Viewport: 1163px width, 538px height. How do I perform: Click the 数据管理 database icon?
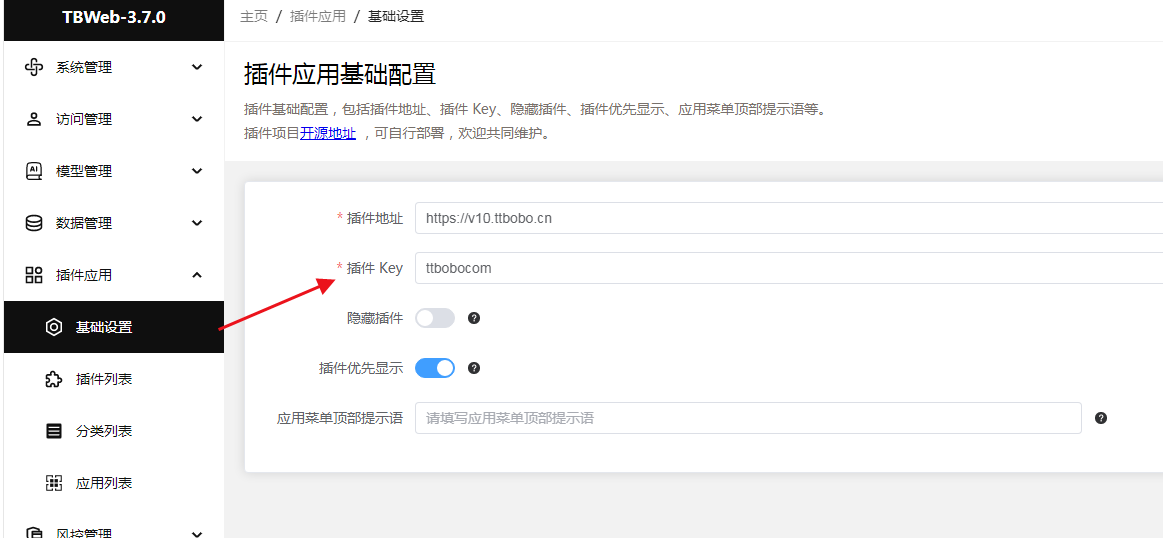click(x=34, y=223)
